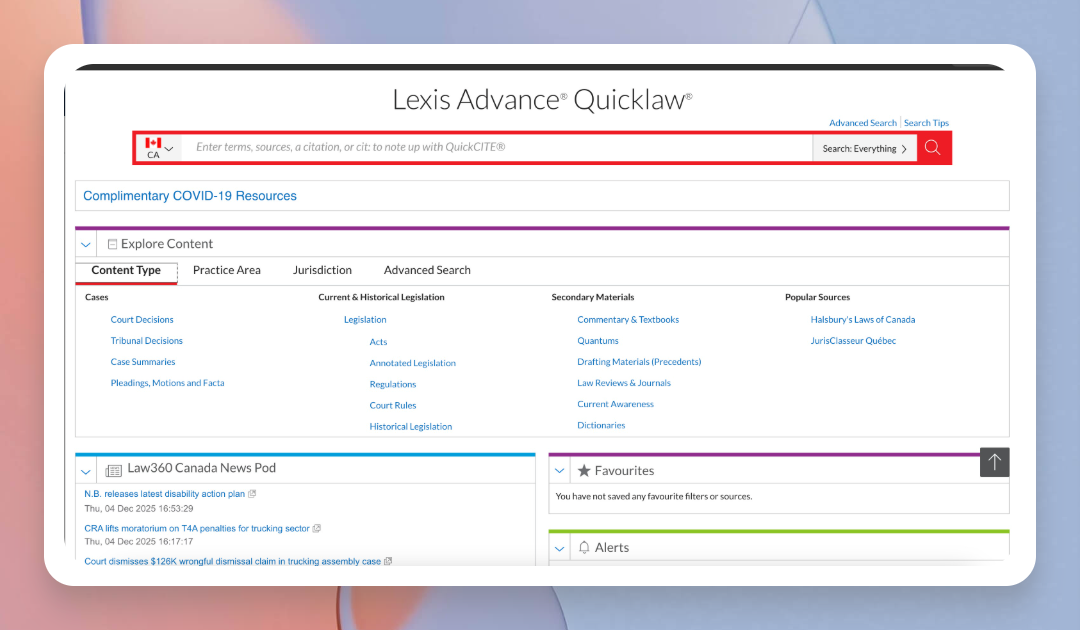Open the Canada flag jurisdiction dropdown
The height and width of the screenshot is (630, 1080).
159,148
